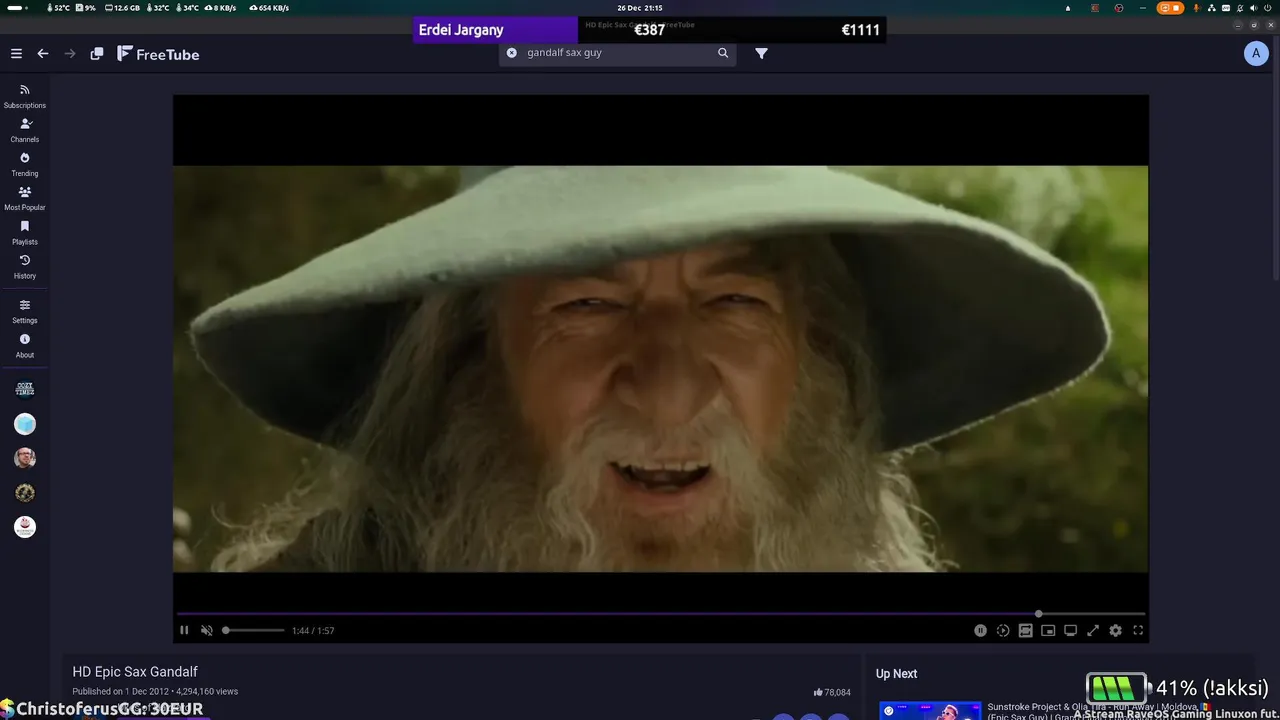Open the profile selector 'A' avatar

tap(1256, 54)
